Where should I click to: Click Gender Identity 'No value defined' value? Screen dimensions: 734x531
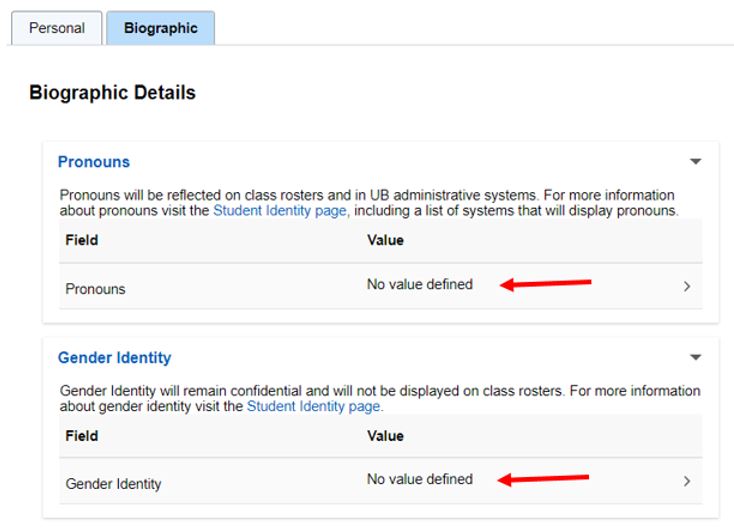419,479
